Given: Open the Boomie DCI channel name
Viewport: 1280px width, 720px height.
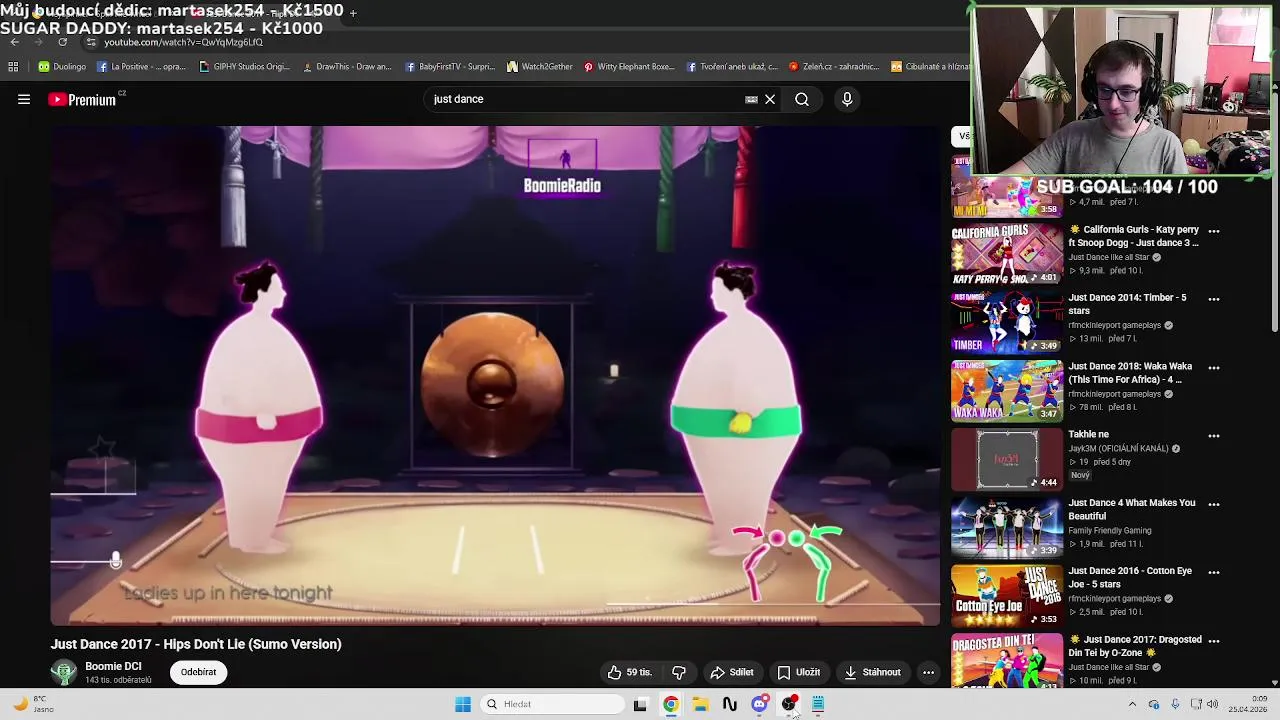Looking at the screenshot, I should (113, 666).
